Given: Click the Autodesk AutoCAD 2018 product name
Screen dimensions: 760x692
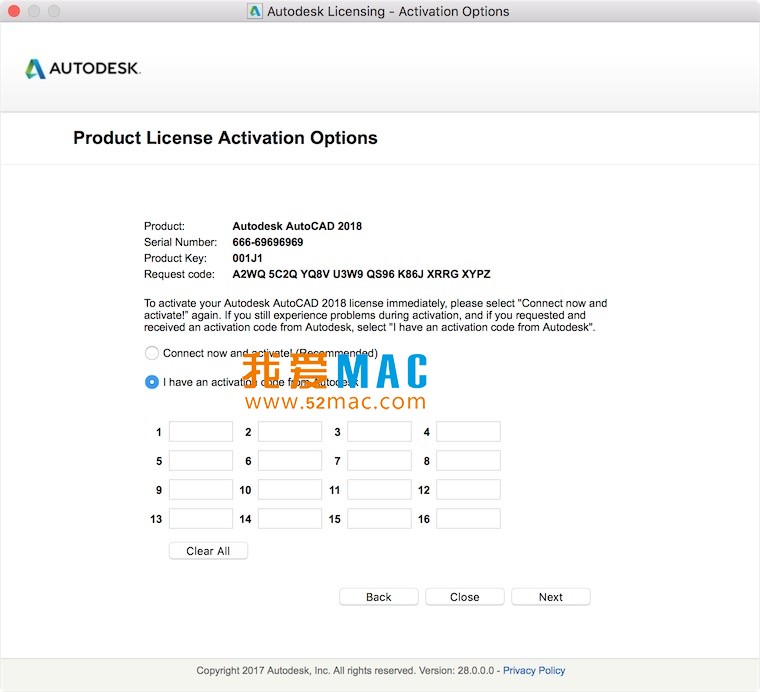Looking at the screenshot, I should (297, 226).
